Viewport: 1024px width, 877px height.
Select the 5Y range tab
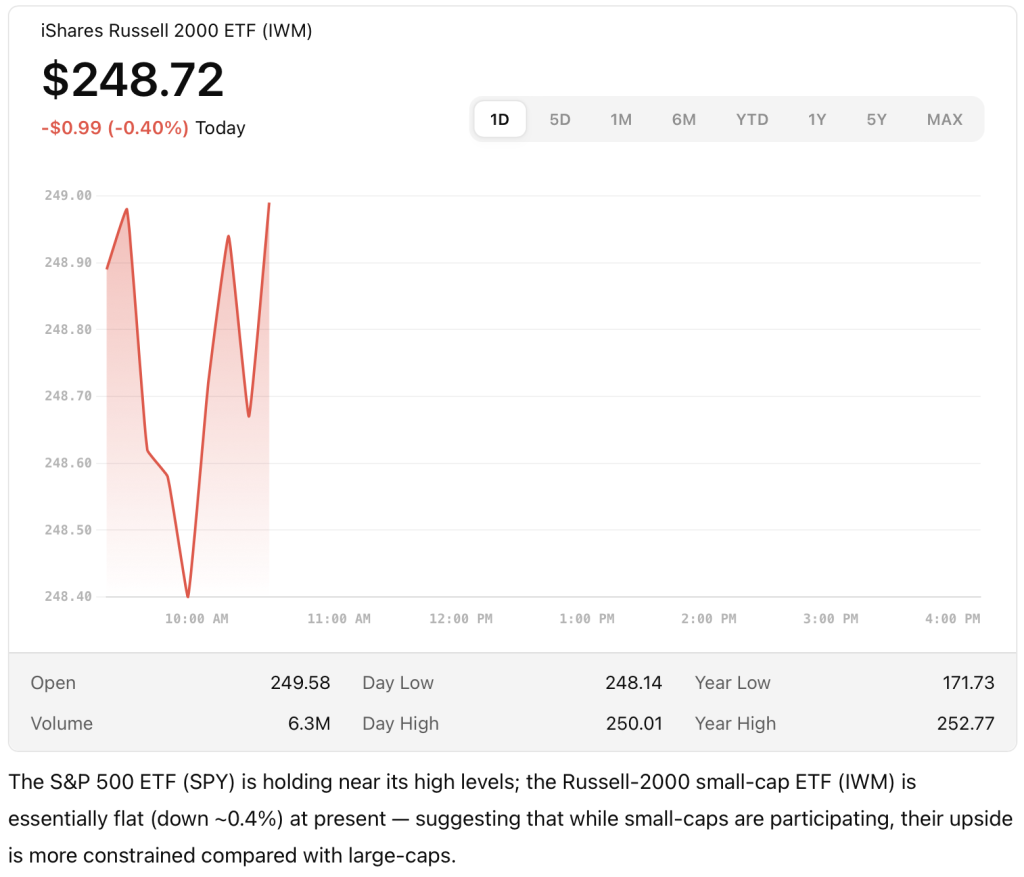click(877, 120)
